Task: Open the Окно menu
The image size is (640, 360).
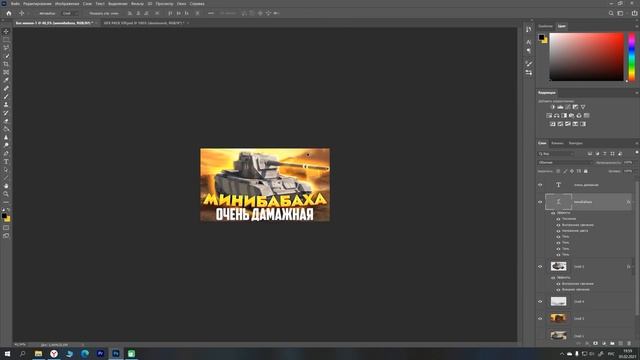Action: pyautogui.click(x=182, y=4)
